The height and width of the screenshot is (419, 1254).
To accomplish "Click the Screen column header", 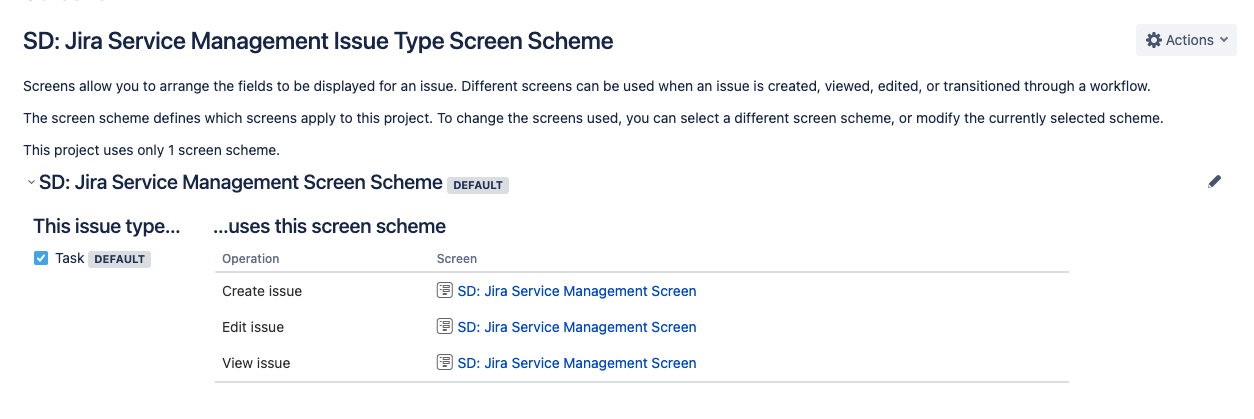I will (457, 259).
